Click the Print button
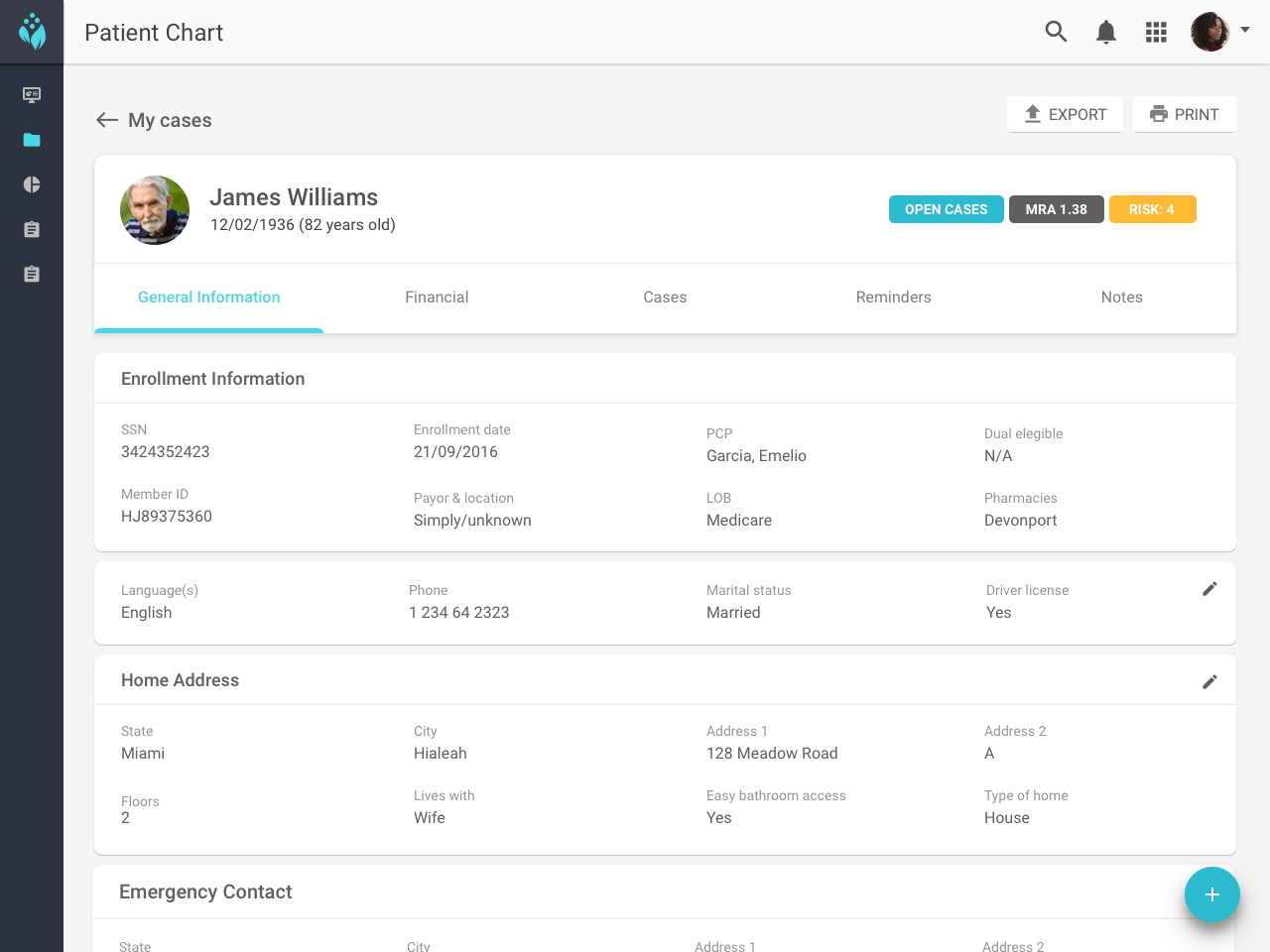This screenshot has width=1270, height=952. (x=1184, y=114)
